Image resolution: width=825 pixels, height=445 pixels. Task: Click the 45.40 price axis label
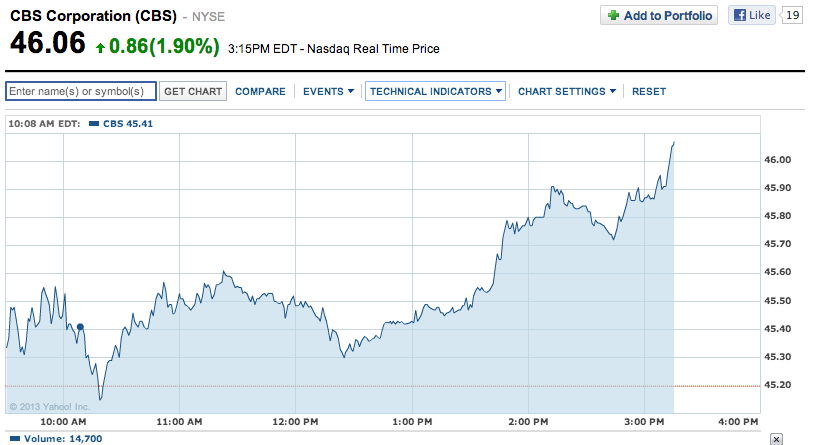point(778,329)
